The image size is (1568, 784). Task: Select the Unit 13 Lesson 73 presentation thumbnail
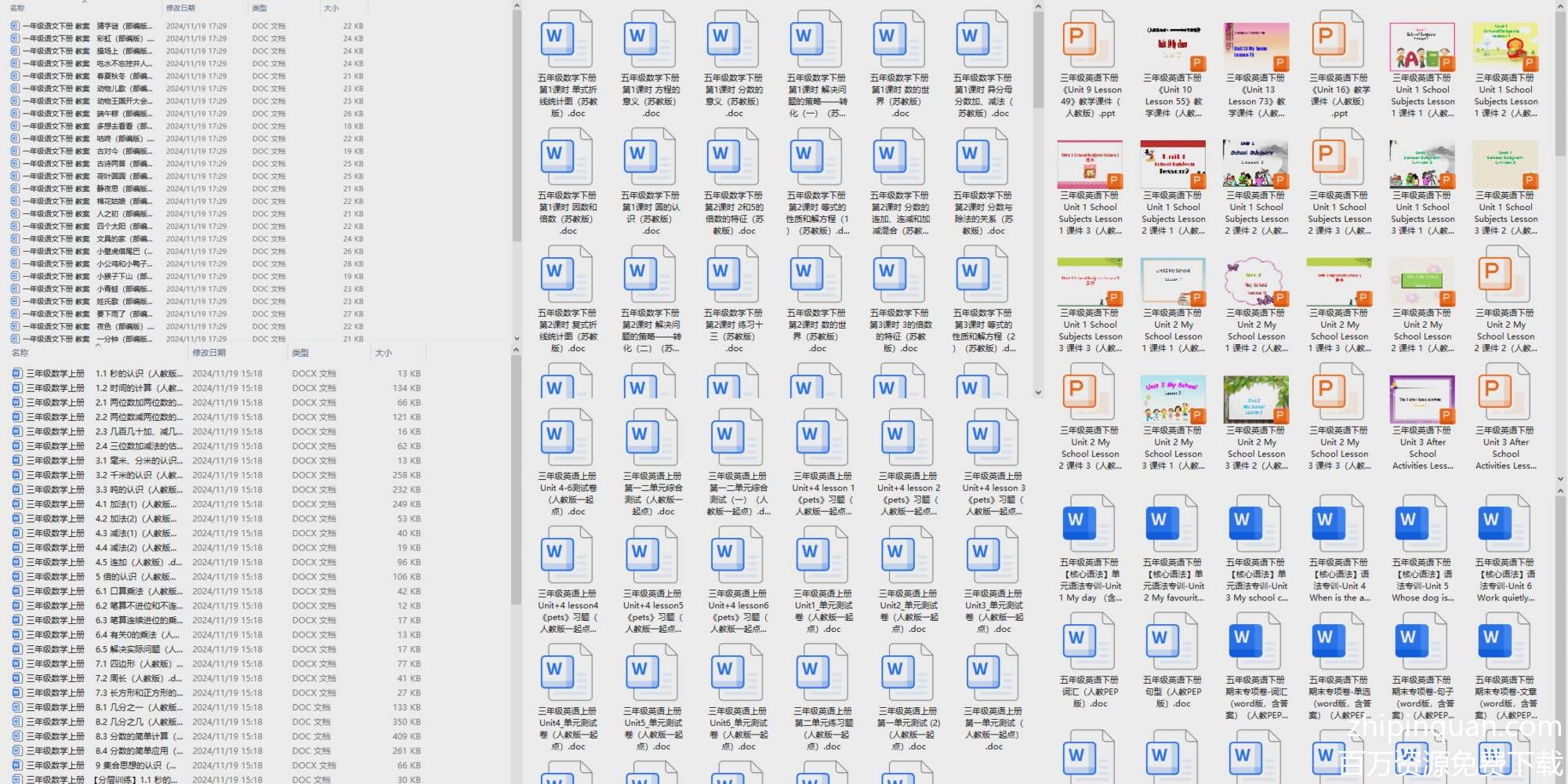point(1256,46)
